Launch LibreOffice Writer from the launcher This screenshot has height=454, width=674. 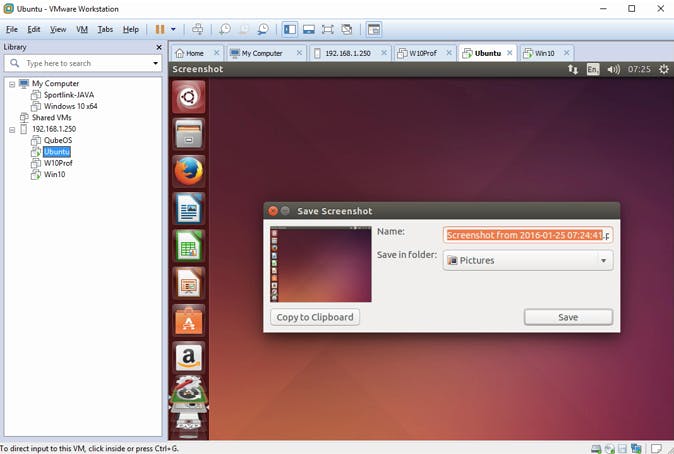[189, 209]
